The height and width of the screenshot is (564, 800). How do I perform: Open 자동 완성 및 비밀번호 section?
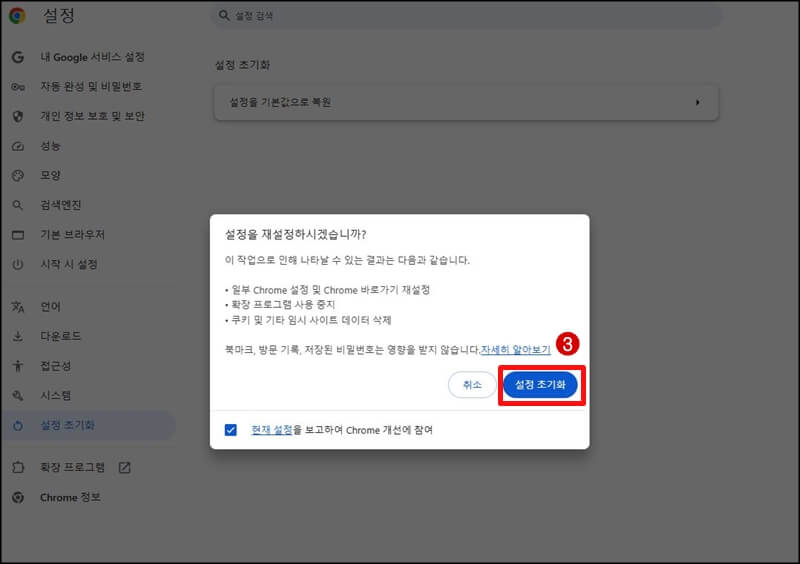tap(91, 87)
